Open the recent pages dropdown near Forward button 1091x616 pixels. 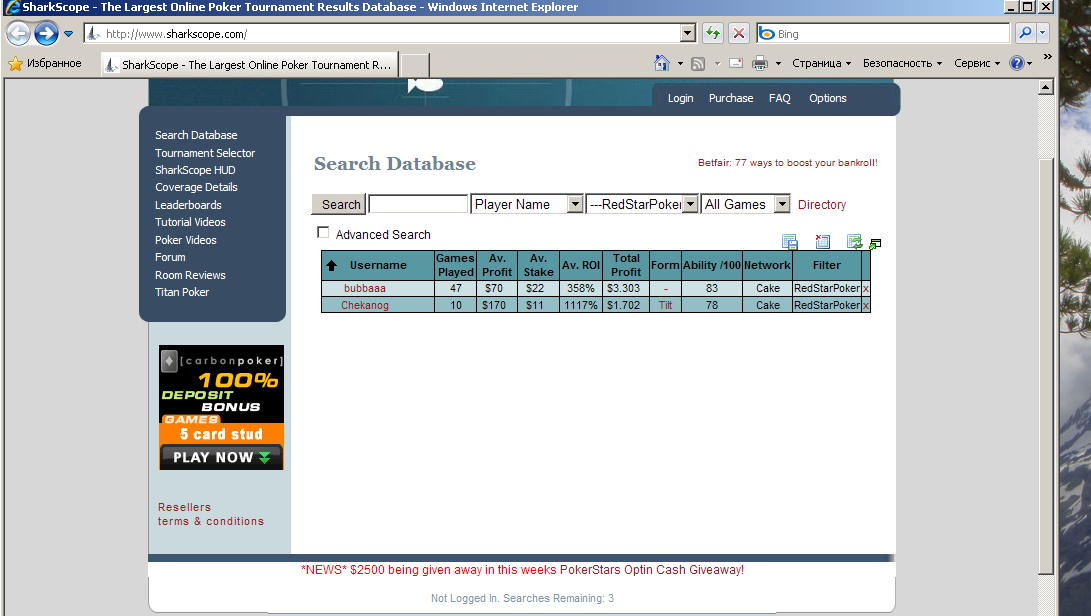[x=68, y=33]
